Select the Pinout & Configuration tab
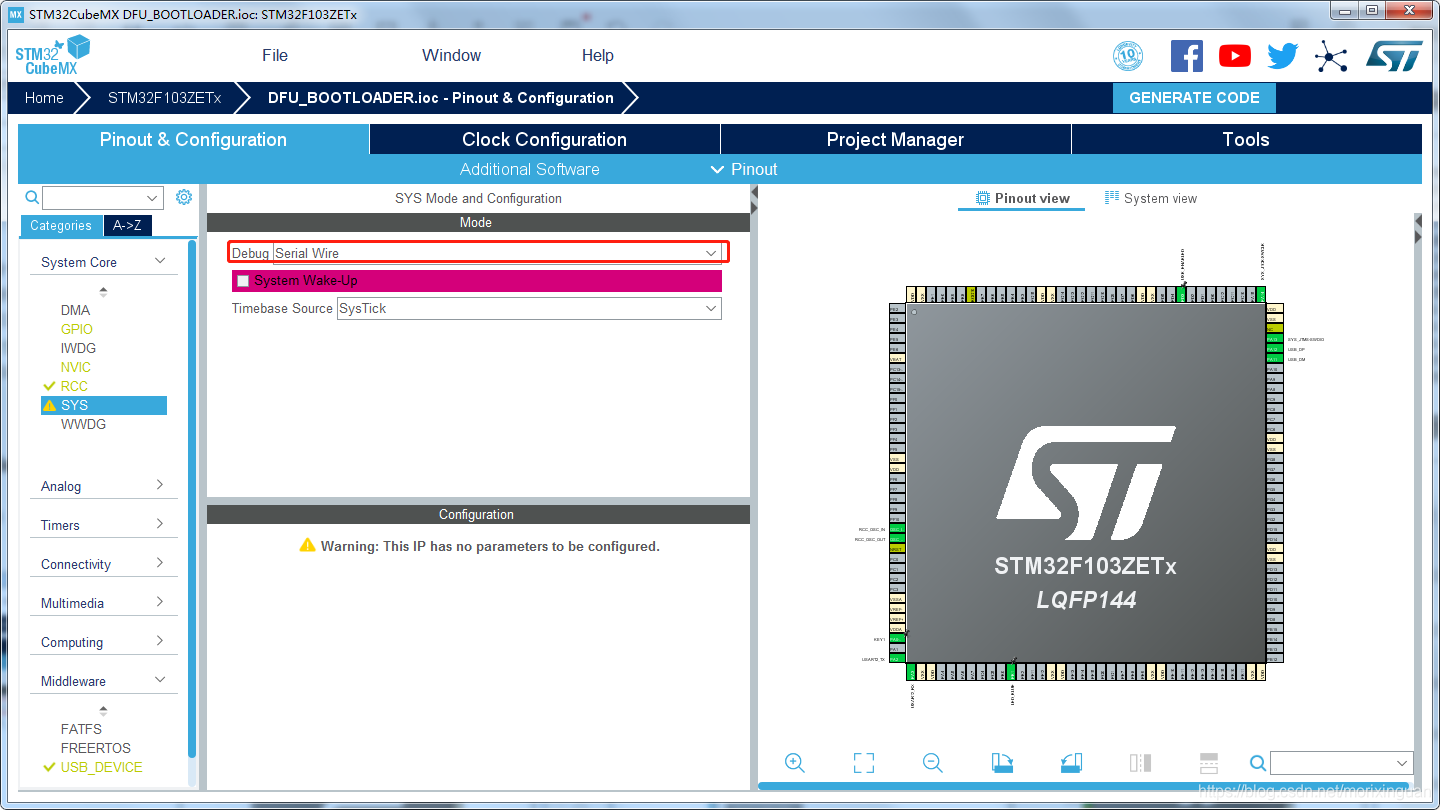The width and height of the screenshot is (1440, 810). pyautogui.click(x=194, y=139)
